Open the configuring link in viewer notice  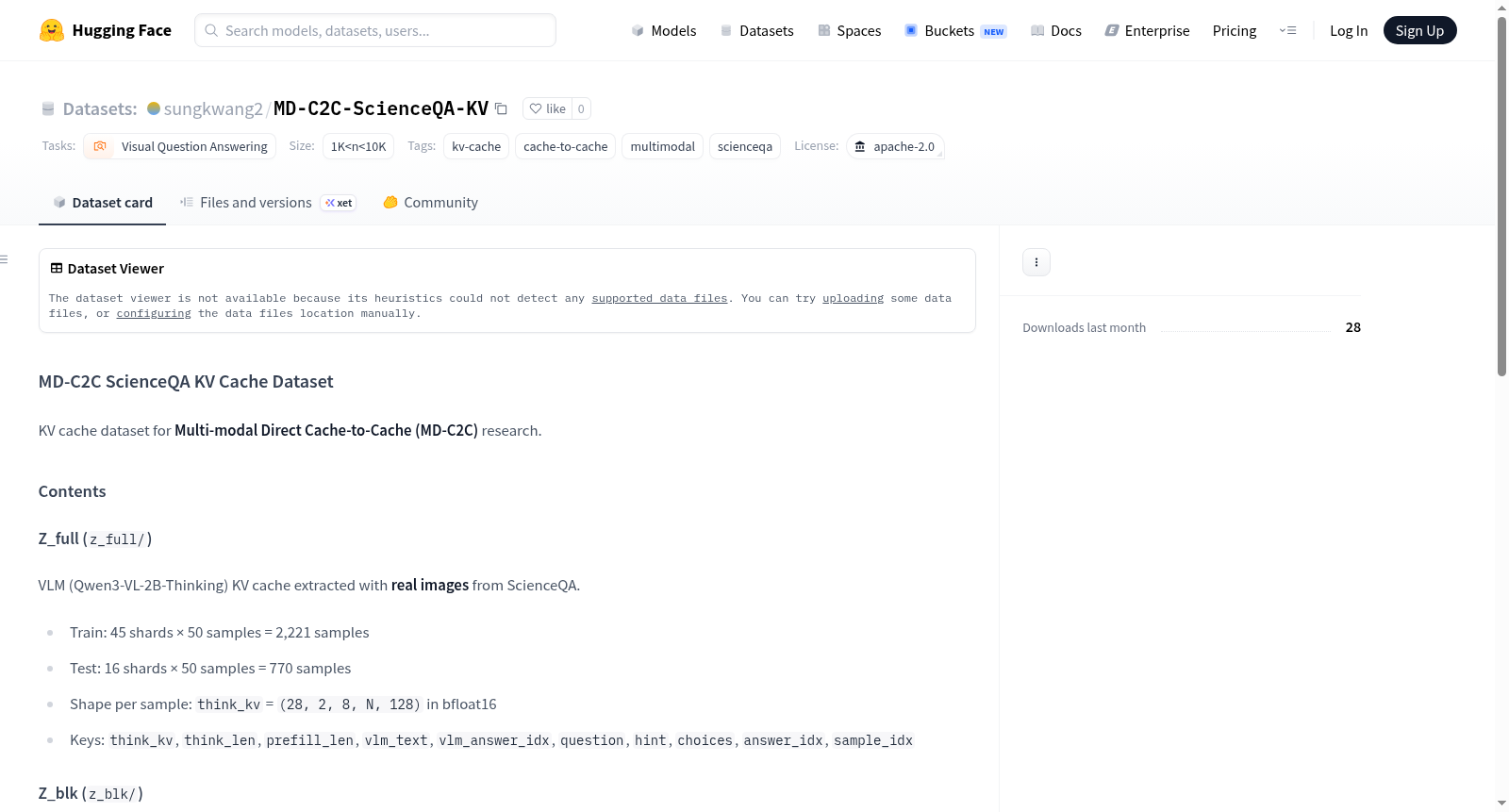pos(154,313)
